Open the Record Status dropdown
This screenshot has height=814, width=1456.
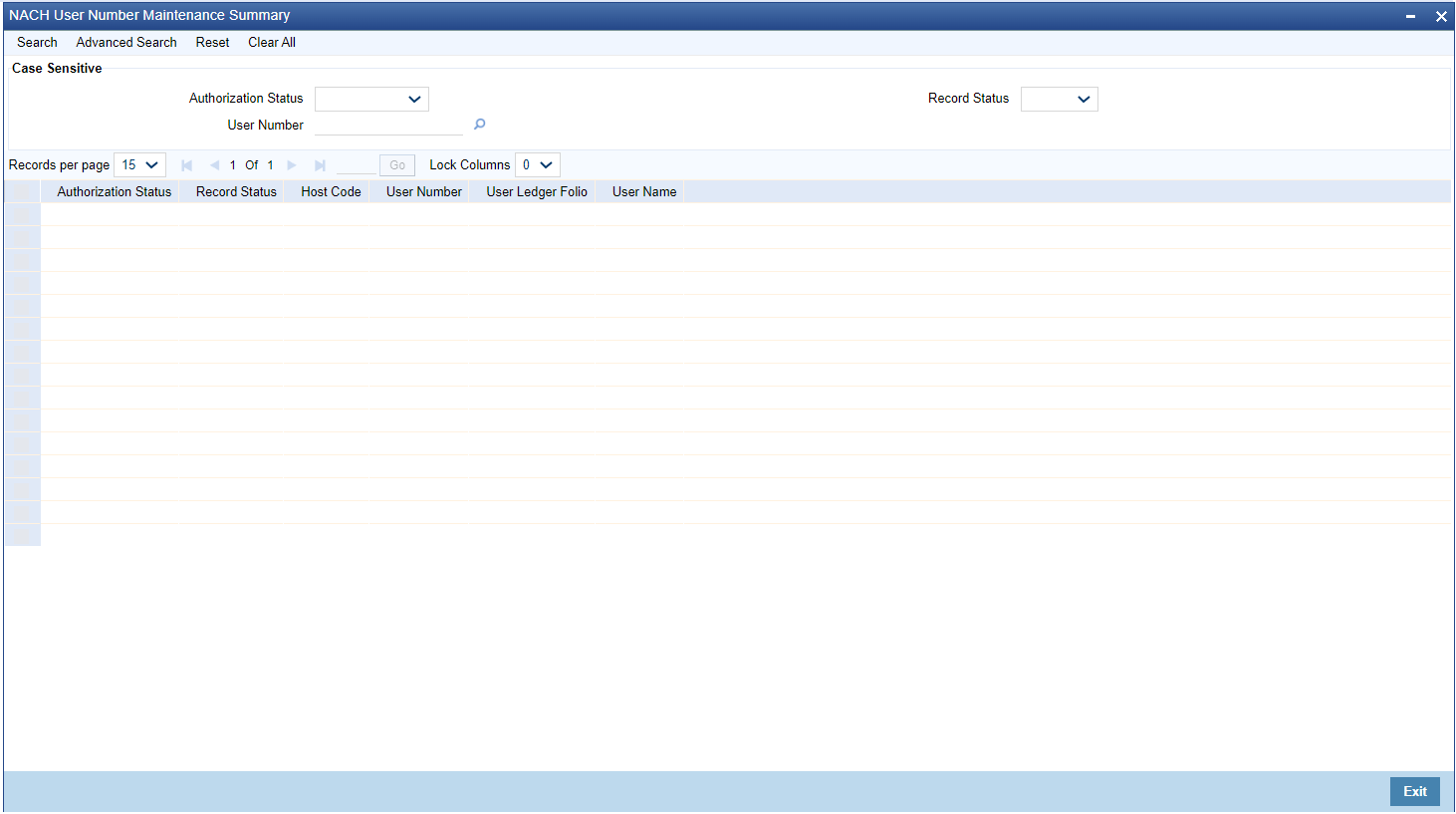click(x=1059, y=99)
